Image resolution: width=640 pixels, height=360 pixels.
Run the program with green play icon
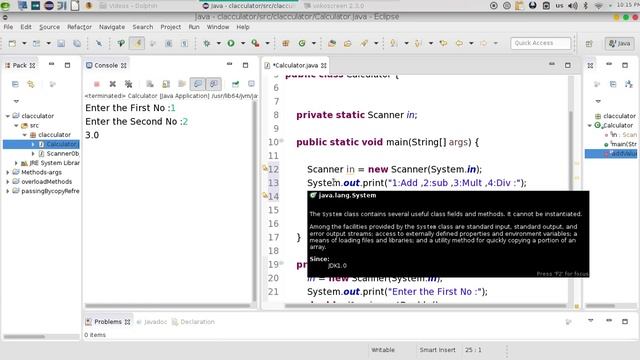pos(231,43)
